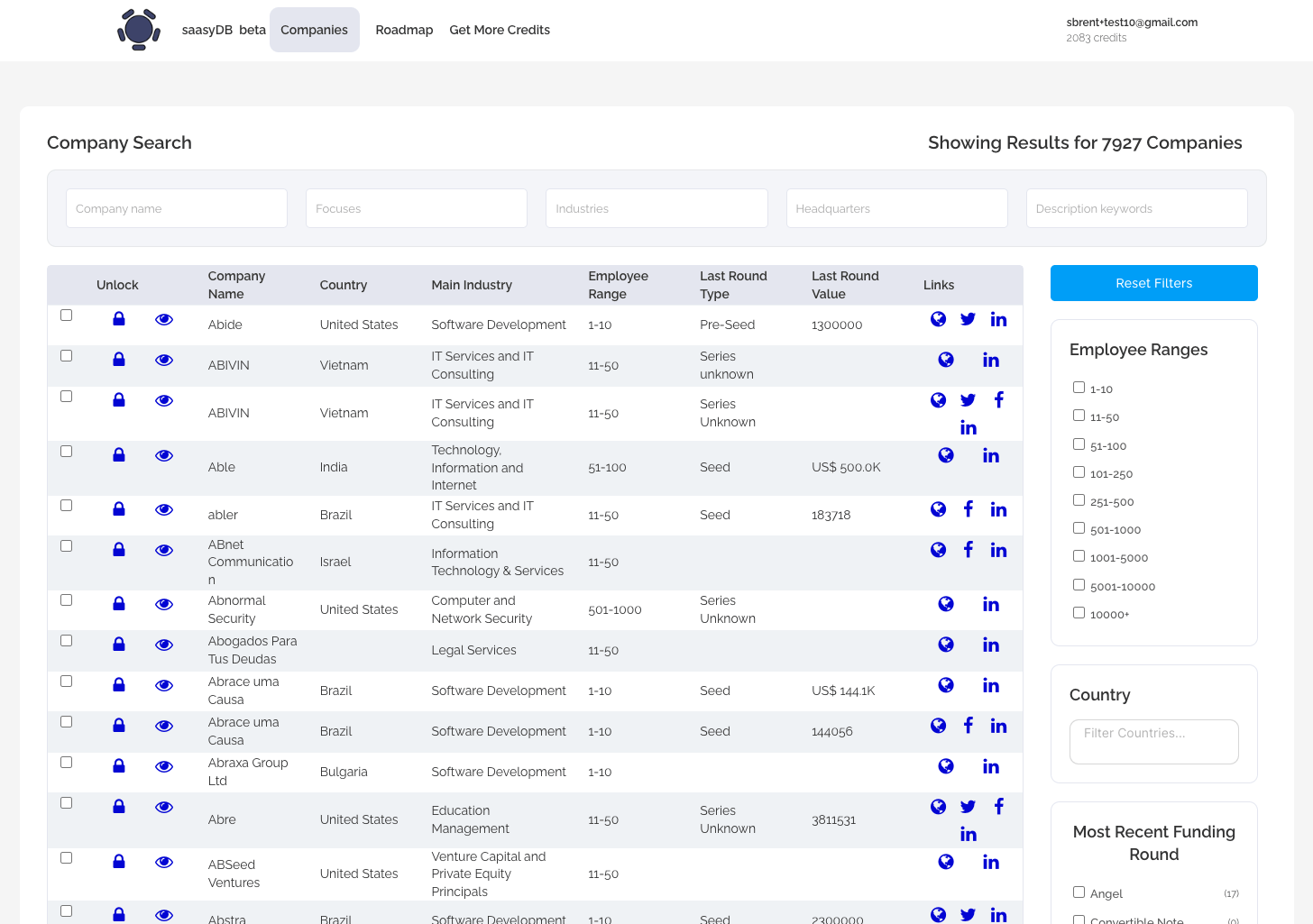Click the Employee Range column header
Viewport: 1313px width, 924px height.
619,285
